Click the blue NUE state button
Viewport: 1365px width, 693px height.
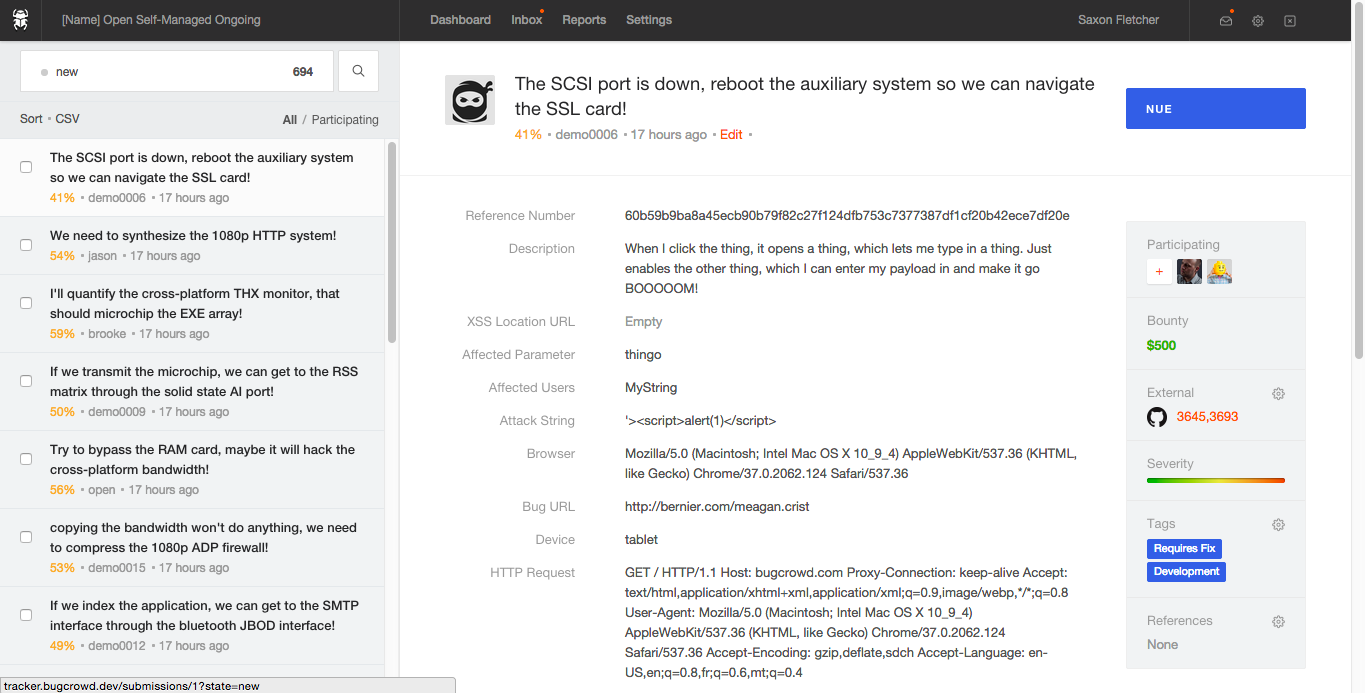(1215, 109)
